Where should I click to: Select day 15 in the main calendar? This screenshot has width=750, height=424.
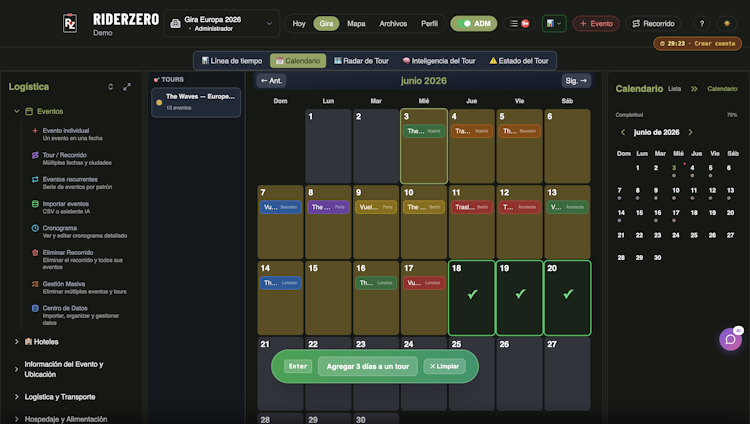[328, 298]
